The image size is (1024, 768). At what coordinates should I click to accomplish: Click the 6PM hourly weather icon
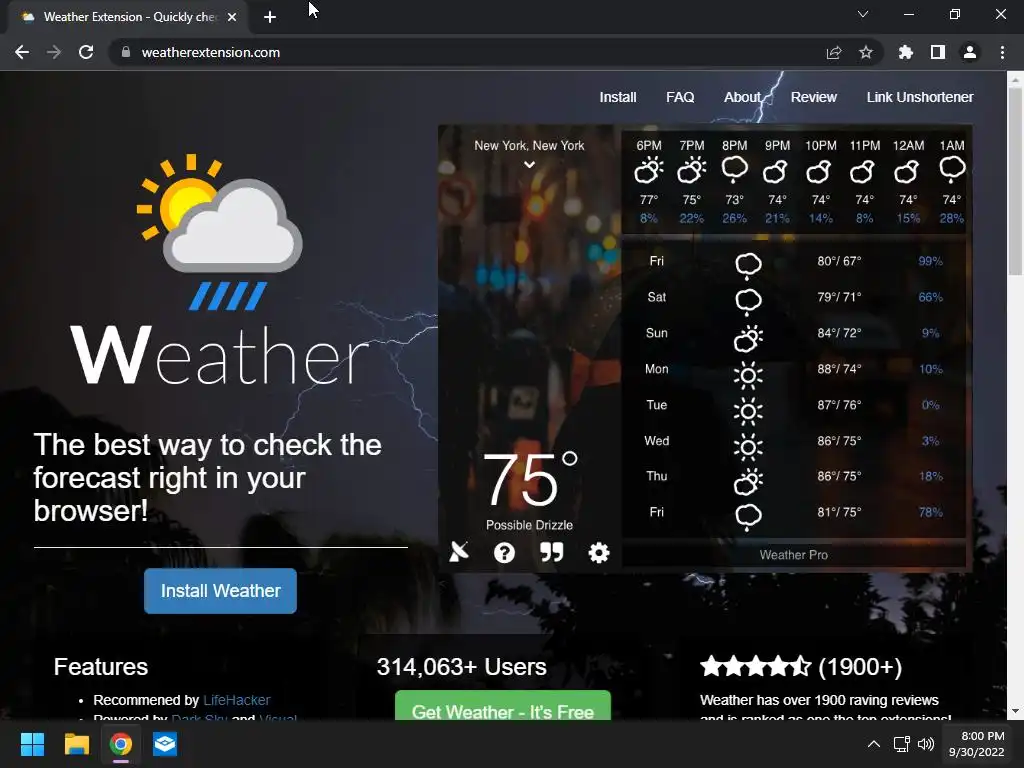tap(648, 171)
